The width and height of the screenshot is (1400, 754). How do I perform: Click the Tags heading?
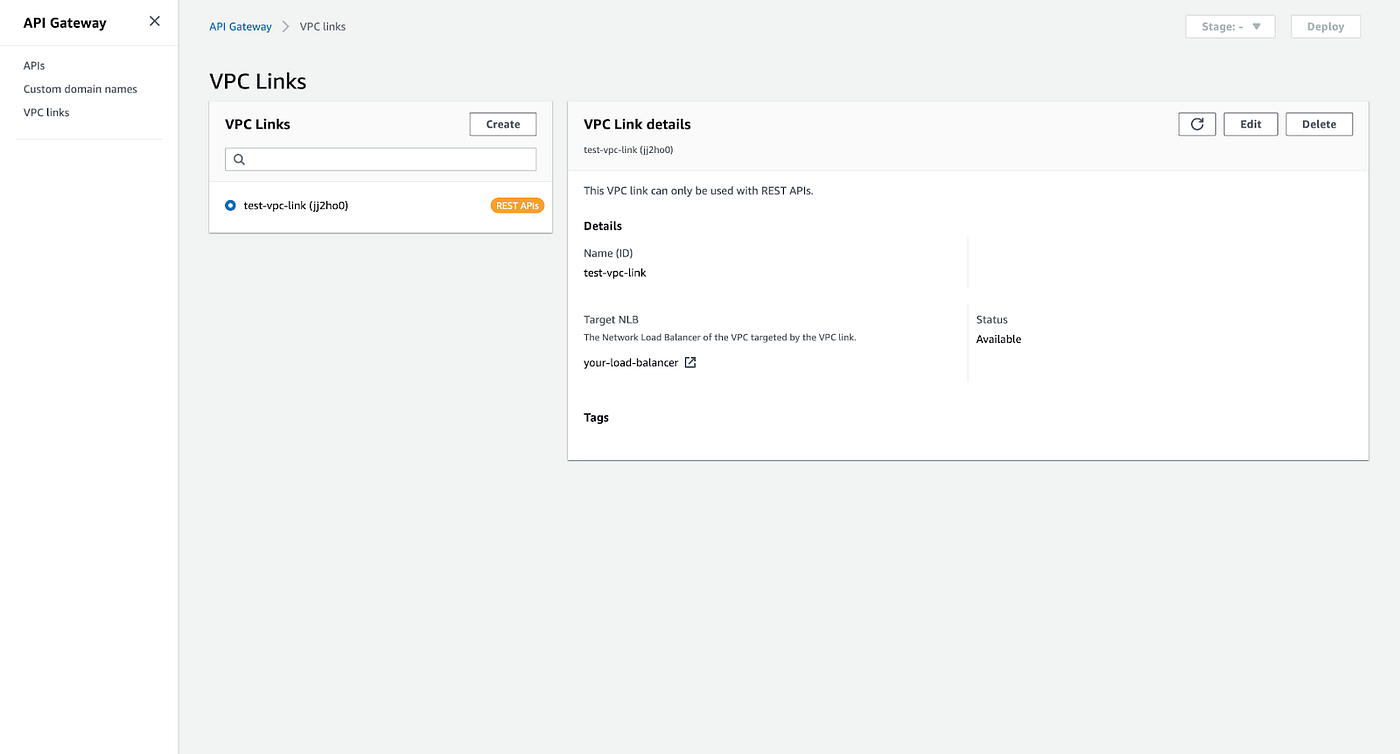(596, 417)
